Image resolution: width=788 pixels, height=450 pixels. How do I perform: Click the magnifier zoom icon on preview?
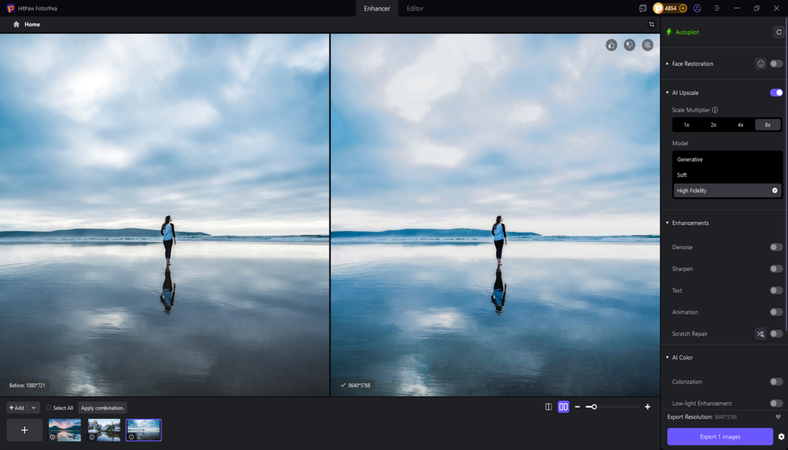tap(647, 45)
